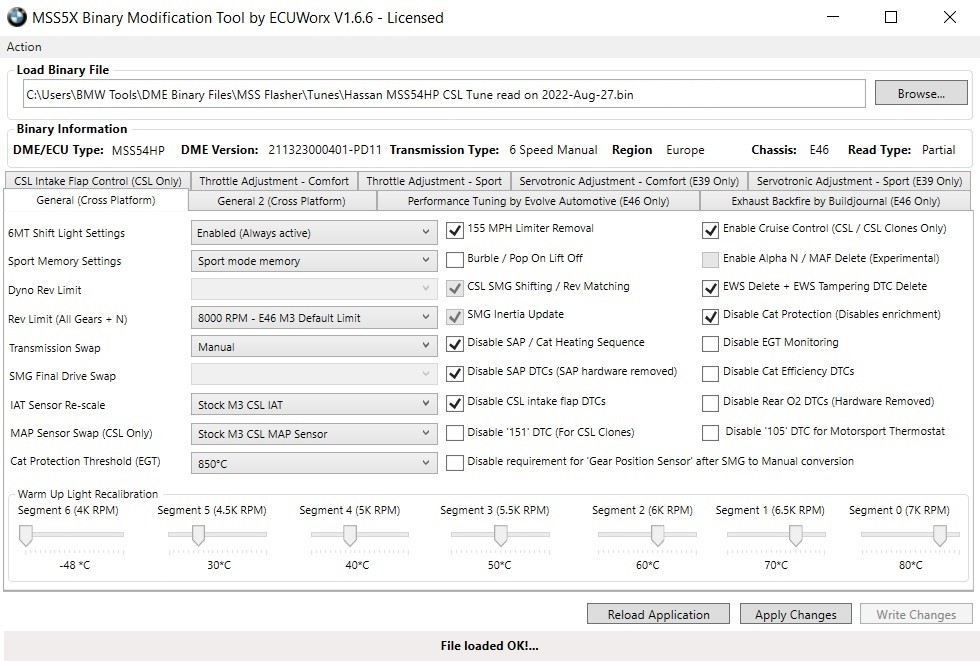The image size is (980, 661).
Task: Expand Sport Memory Settings dropdown
Action: pyautogui.click(x=314, y=261)
